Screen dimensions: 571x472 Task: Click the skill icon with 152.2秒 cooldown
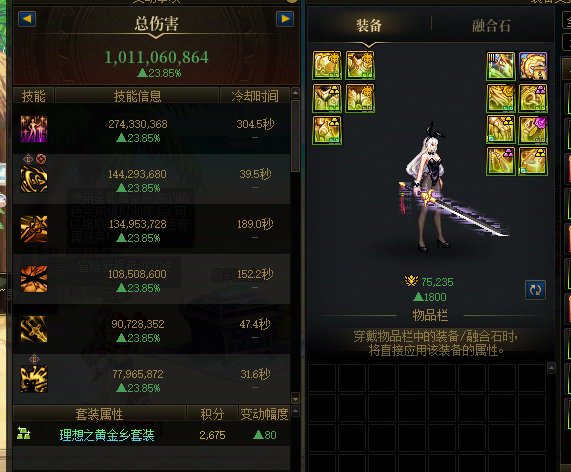coord(34,279)
